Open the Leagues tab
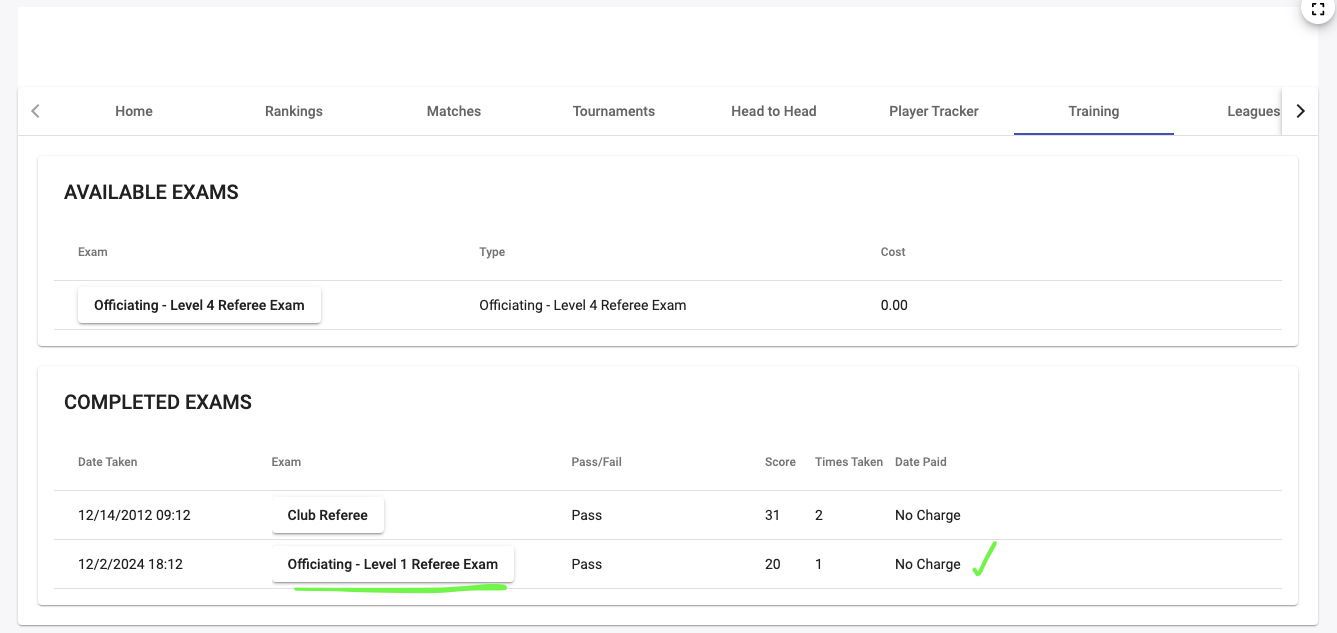Screen dimensions: 1337x633 click(1252, 111)
